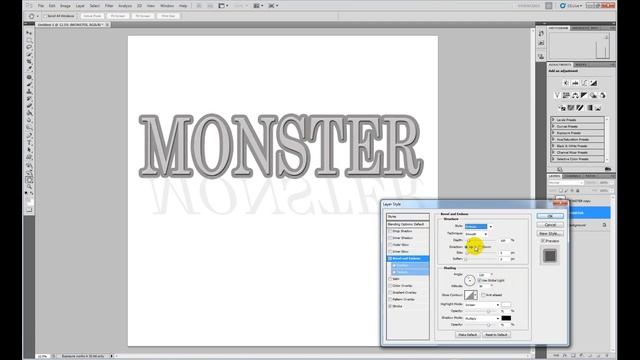Enable the Outer Glow effect checkbox
The width and height of the screenshot is (640, 360).
click(x=390, y=245)
